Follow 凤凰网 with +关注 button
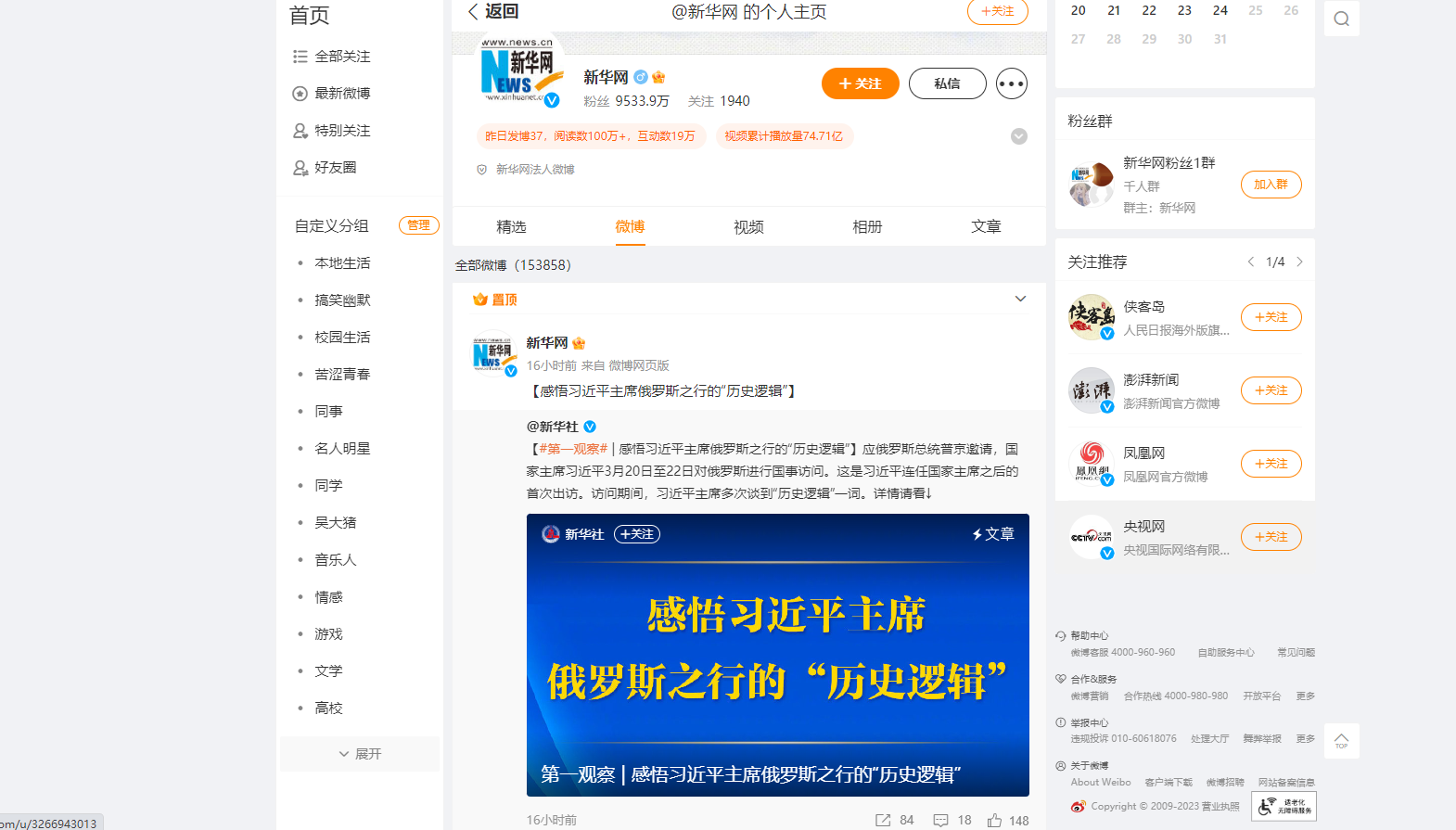Image resolution: width=1456 pixels, height=830 pixels. click(1271, 464)
